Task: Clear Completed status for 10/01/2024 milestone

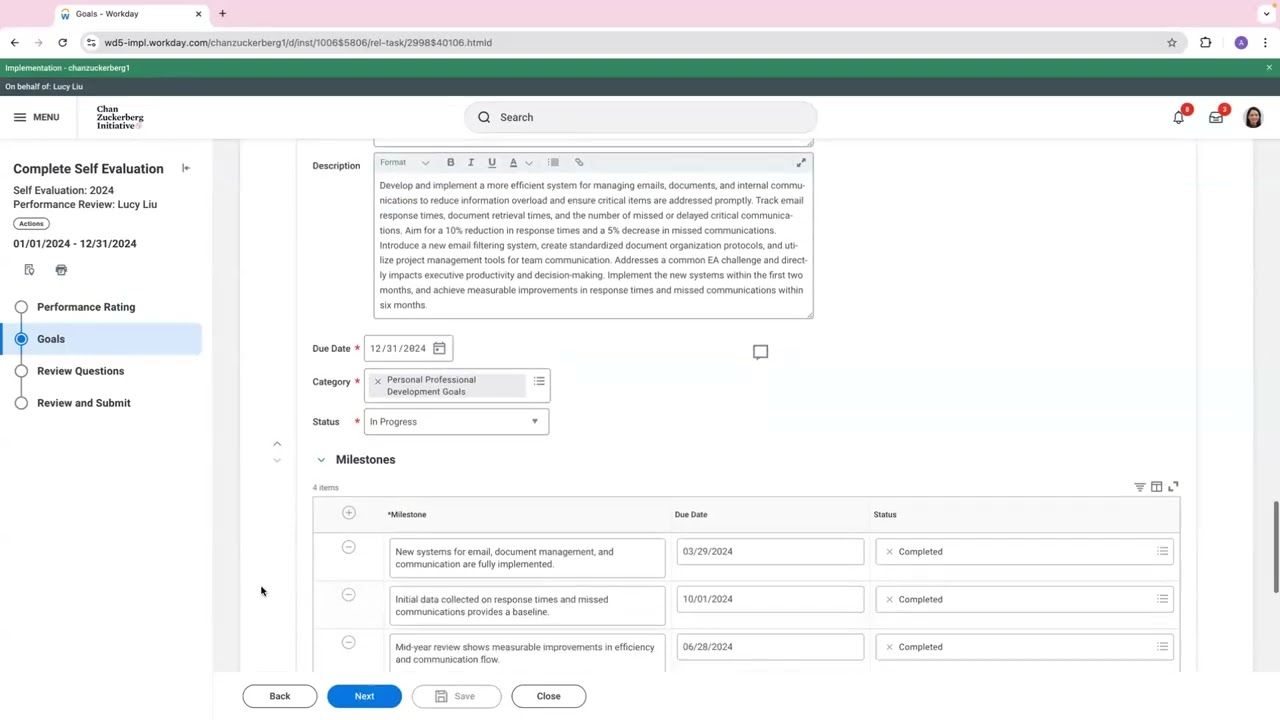Action: point(889,599)
